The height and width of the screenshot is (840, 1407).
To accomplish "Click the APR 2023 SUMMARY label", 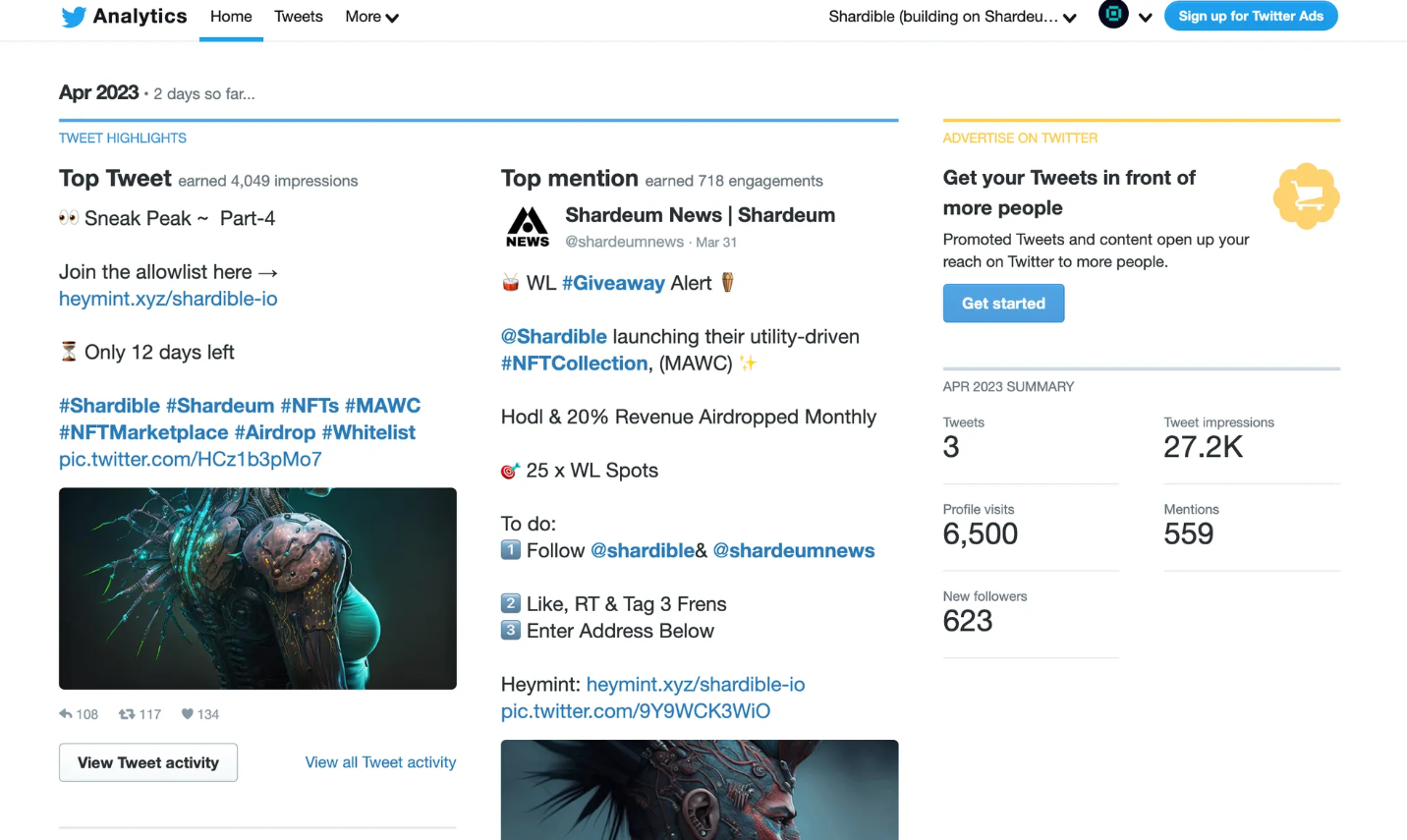I will (x=1008, y=387).
